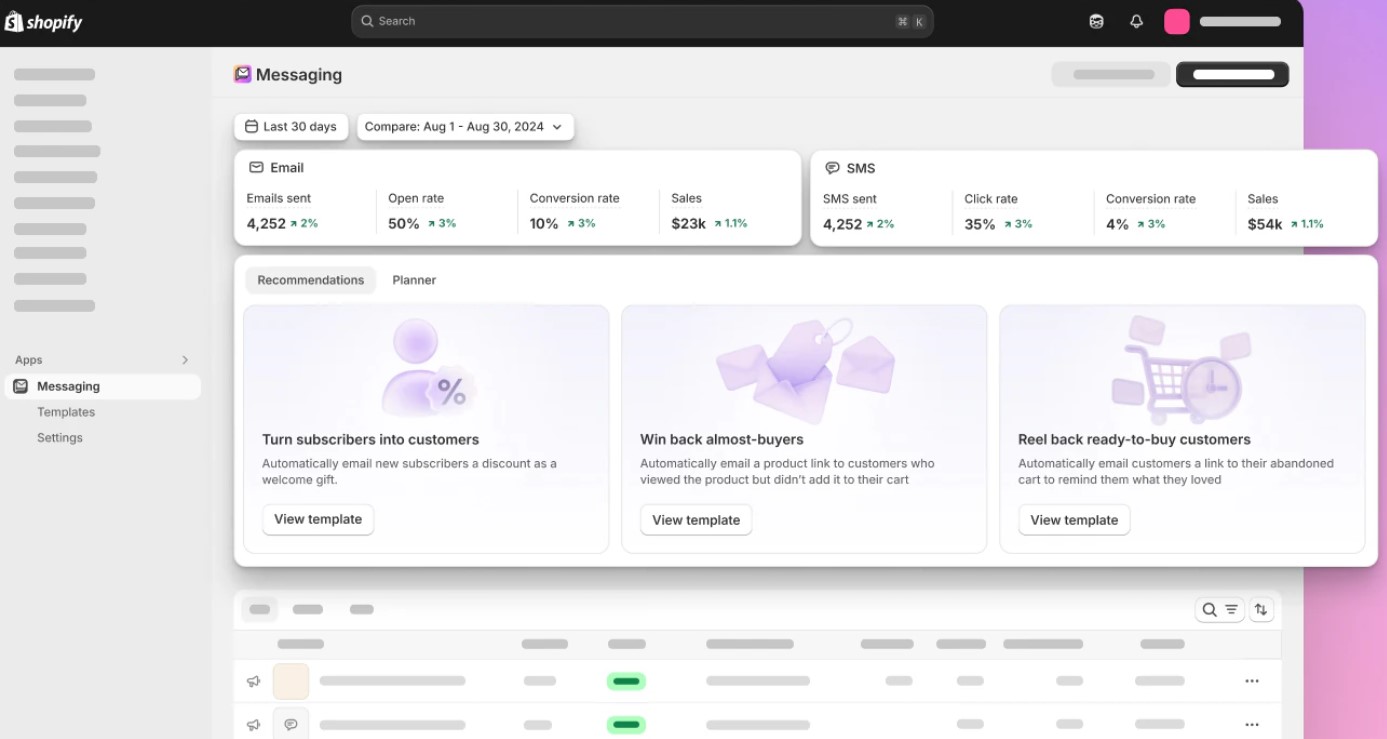1387x739 pixels.
Task: Open the three-dot menu on the first table row
Action: pos(1252,681)
